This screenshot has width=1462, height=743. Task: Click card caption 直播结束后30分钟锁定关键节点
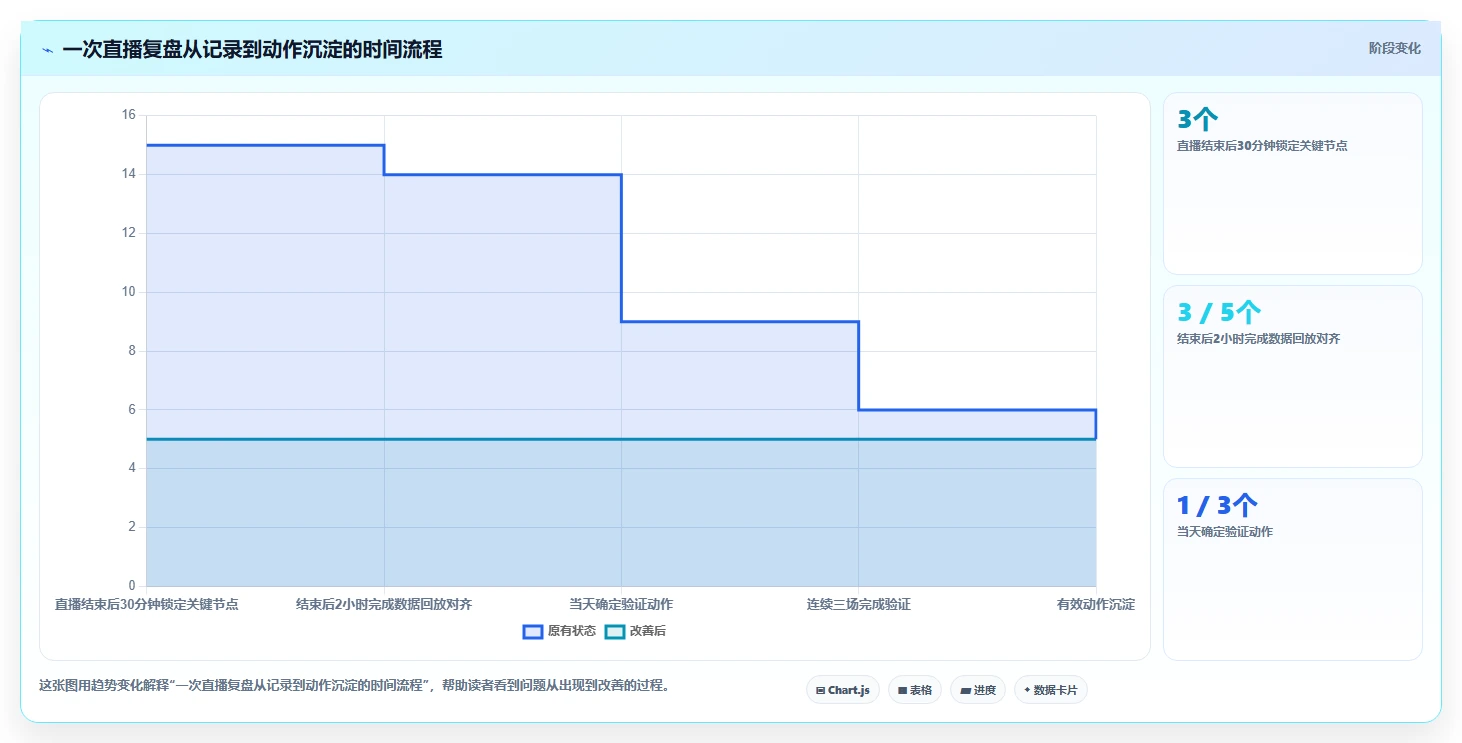(x=1262, y=146)
